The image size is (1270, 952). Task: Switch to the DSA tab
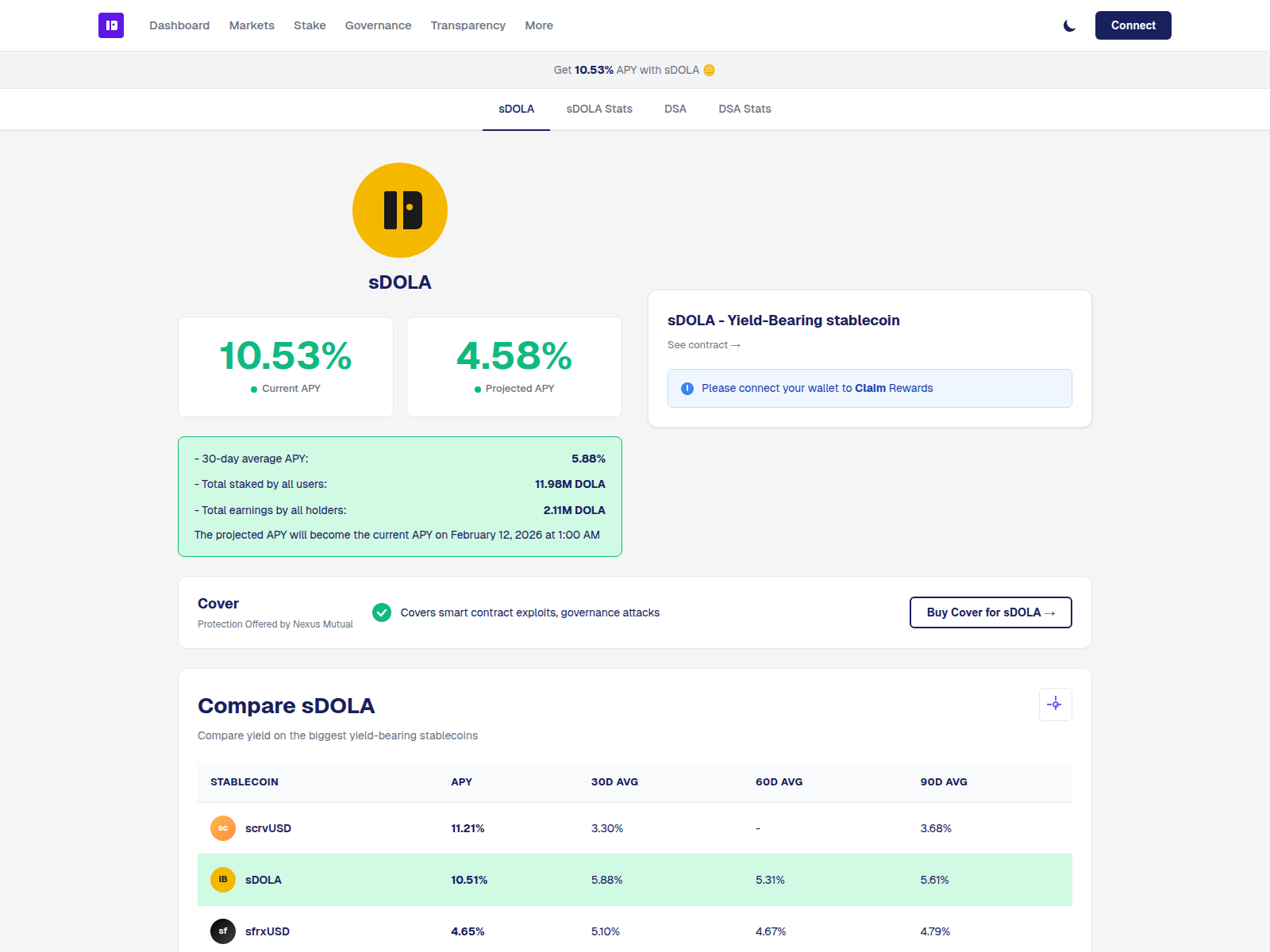point(675,109)
